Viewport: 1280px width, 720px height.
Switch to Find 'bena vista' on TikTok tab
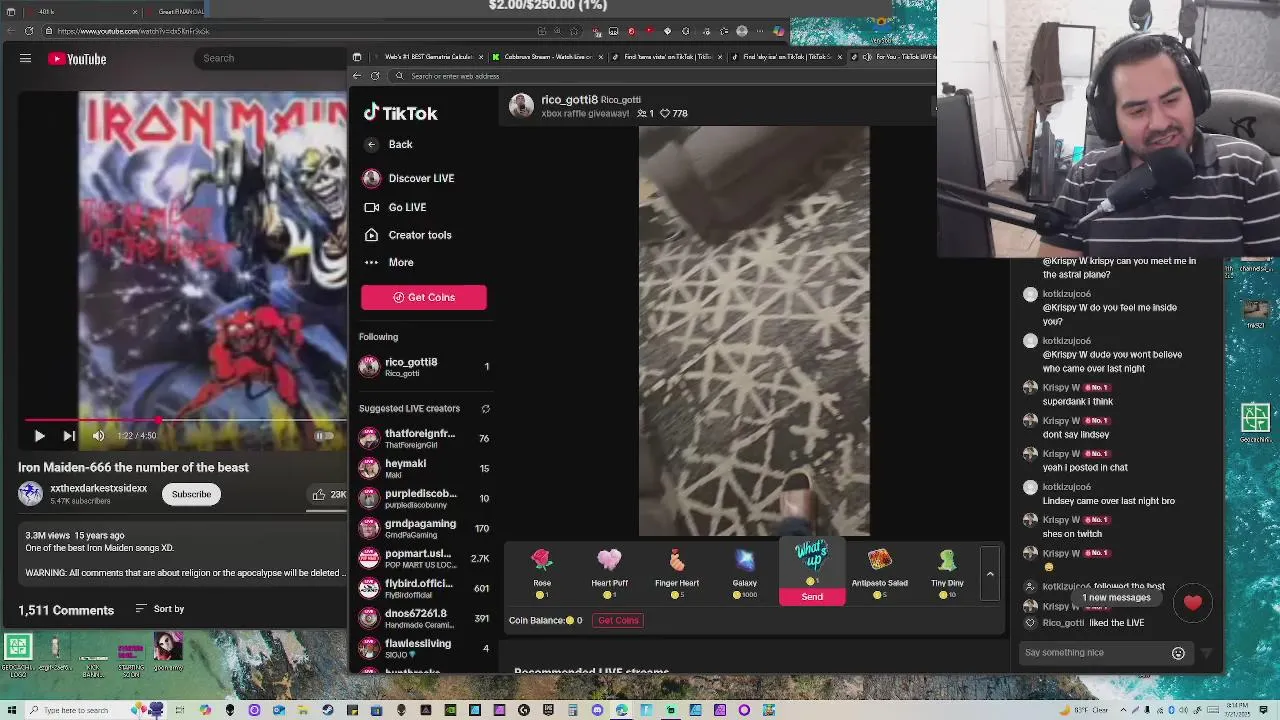666,57
